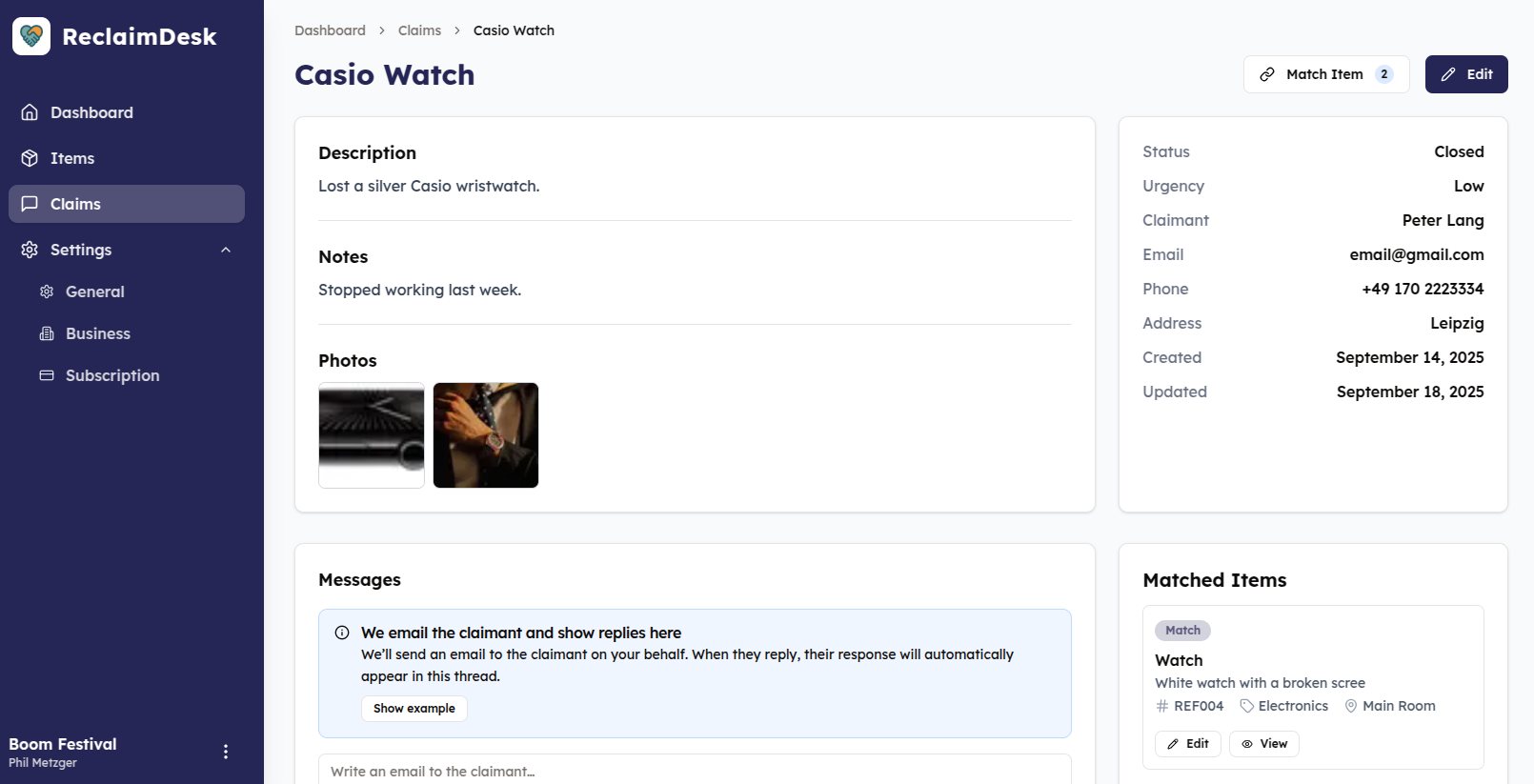Click the Matched Items heading
This screenshot has height=784, width=1534.
pos(1215,580)
